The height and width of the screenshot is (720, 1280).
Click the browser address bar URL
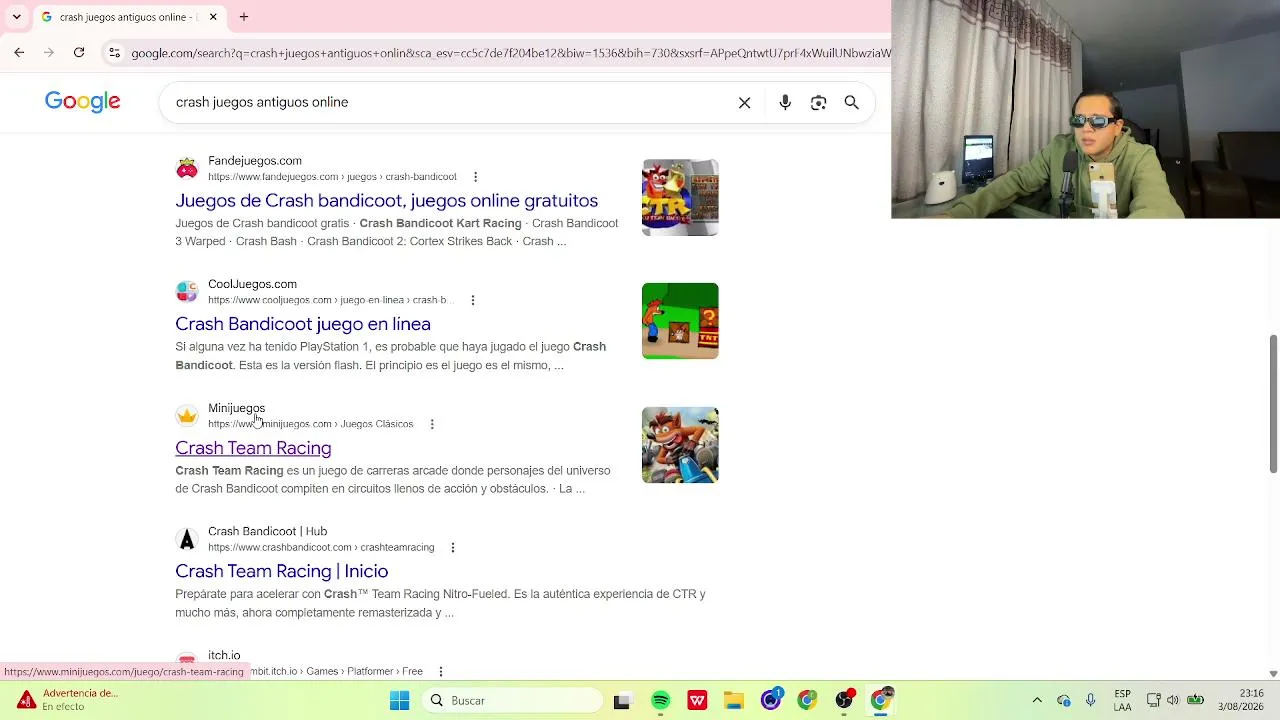tap(510, 53)
